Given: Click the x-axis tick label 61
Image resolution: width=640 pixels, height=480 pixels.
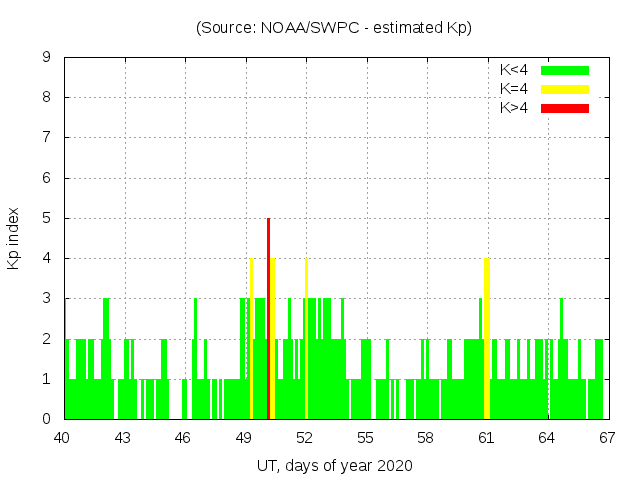Looking at the screenshot, I should coord(486,437).
